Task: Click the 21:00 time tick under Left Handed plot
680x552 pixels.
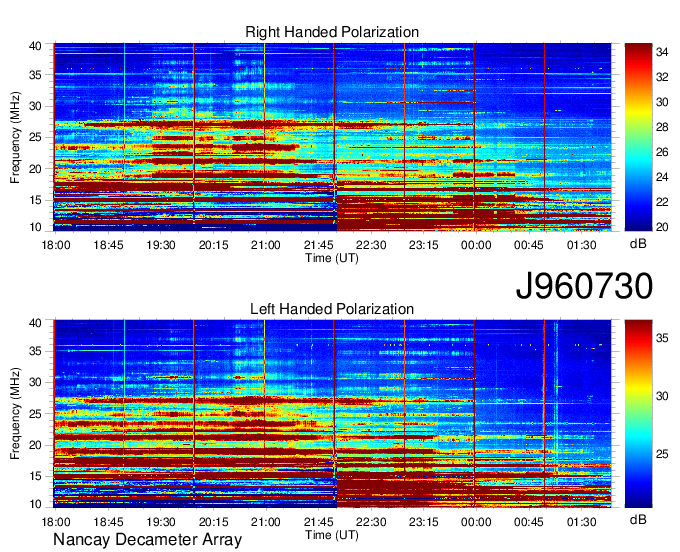Action: [x=266, y=522]
